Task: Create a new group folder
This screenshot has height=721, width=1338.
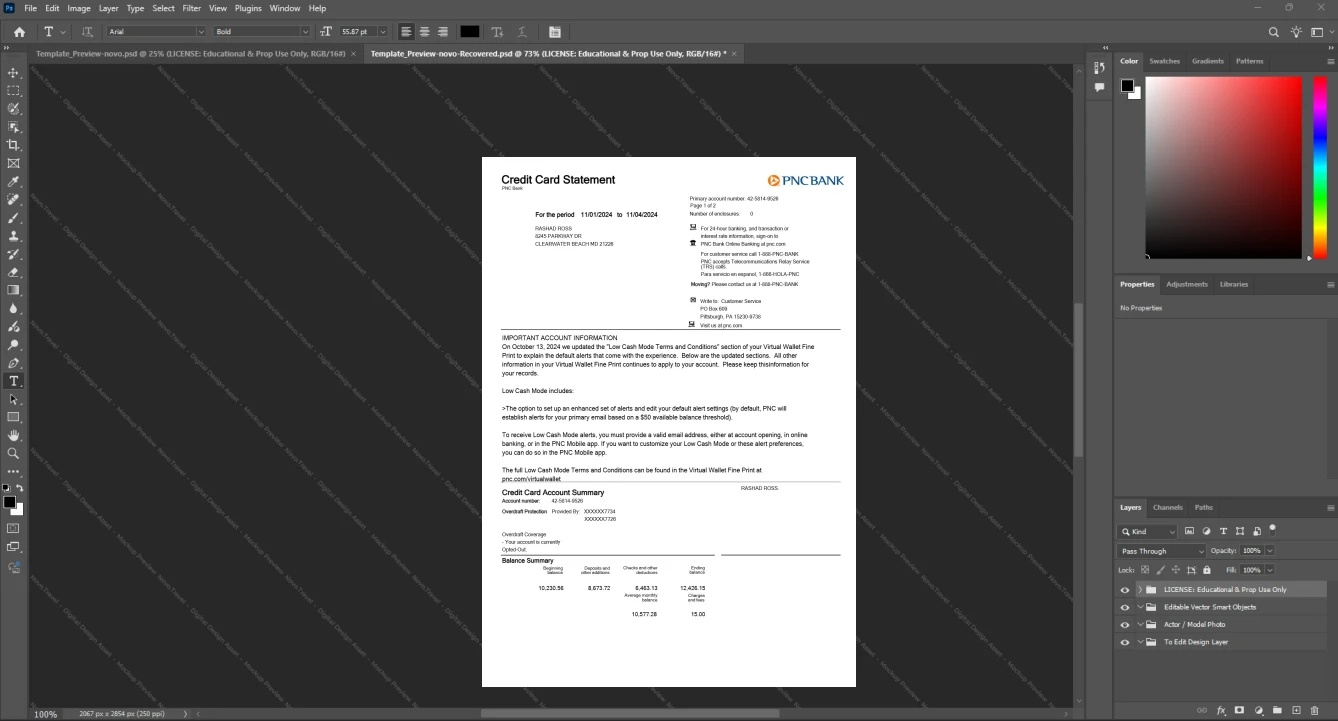Action: point(1278,710)
